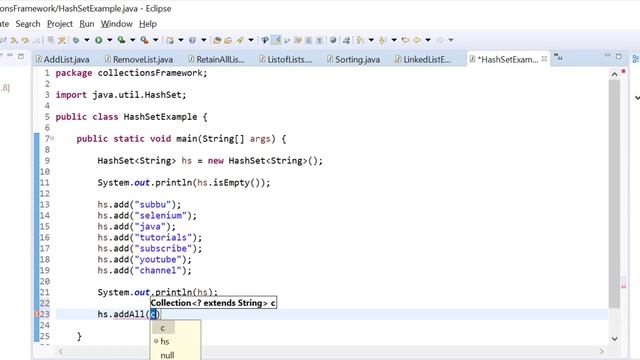Maximize the editor area

click(x=619, y=56)
